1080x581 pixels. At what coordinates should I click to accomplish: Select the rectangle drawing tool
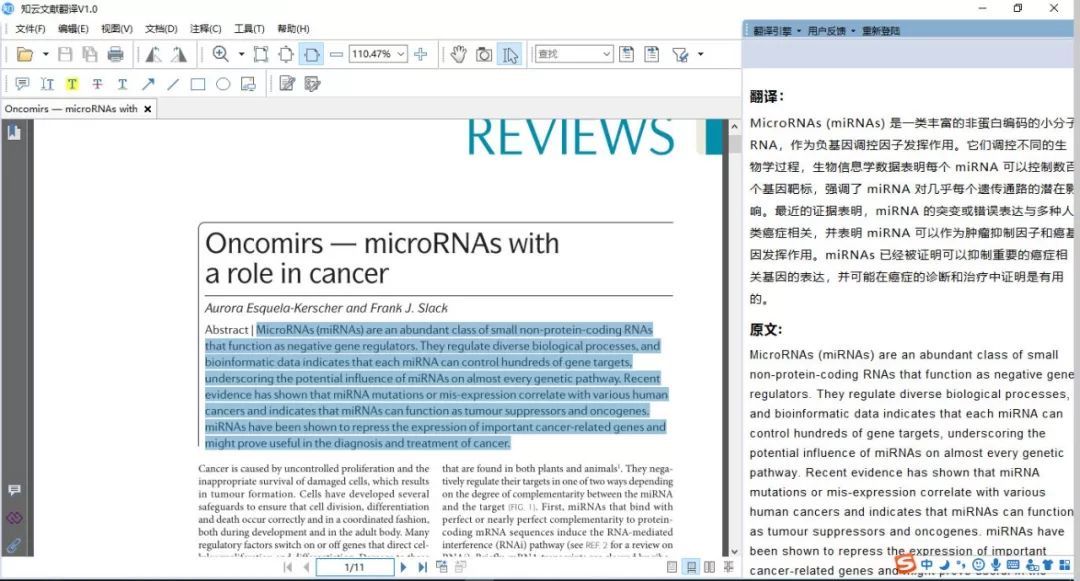click(x=198, y=84)
